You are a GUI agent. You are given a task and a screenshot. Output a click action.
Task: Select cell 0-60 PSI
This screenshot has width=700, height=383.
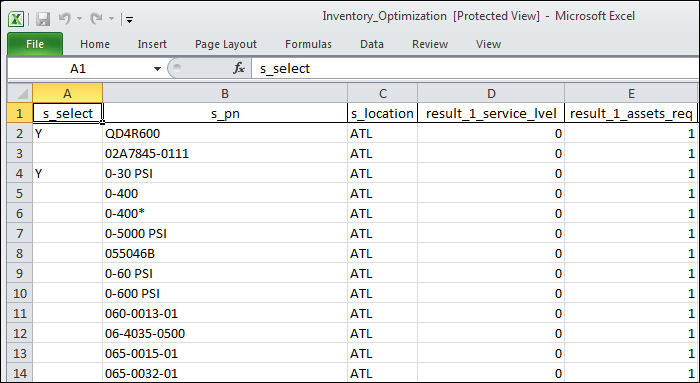pyautogui.click(x=225, y=273)
